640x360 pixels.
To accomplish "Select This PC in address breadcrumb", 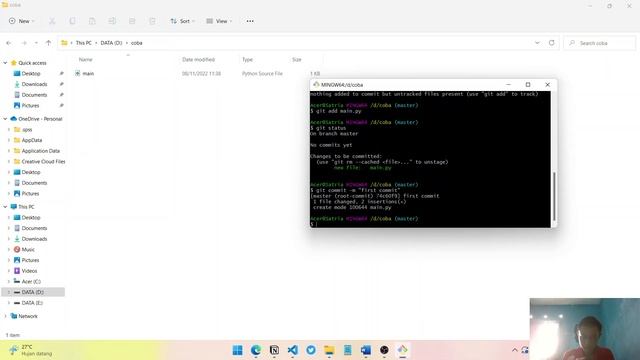I will (84, 43).
